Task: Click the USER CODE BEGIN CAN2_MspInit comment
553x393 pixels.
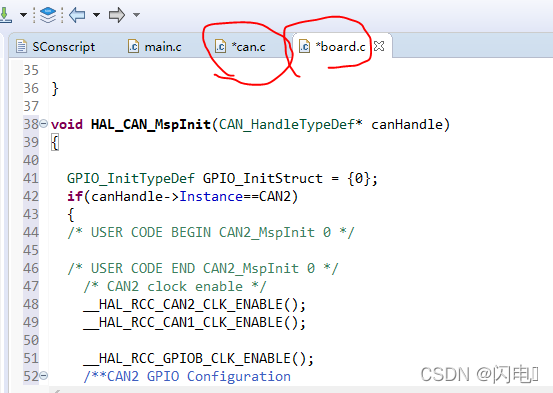Action: [211, 232]
